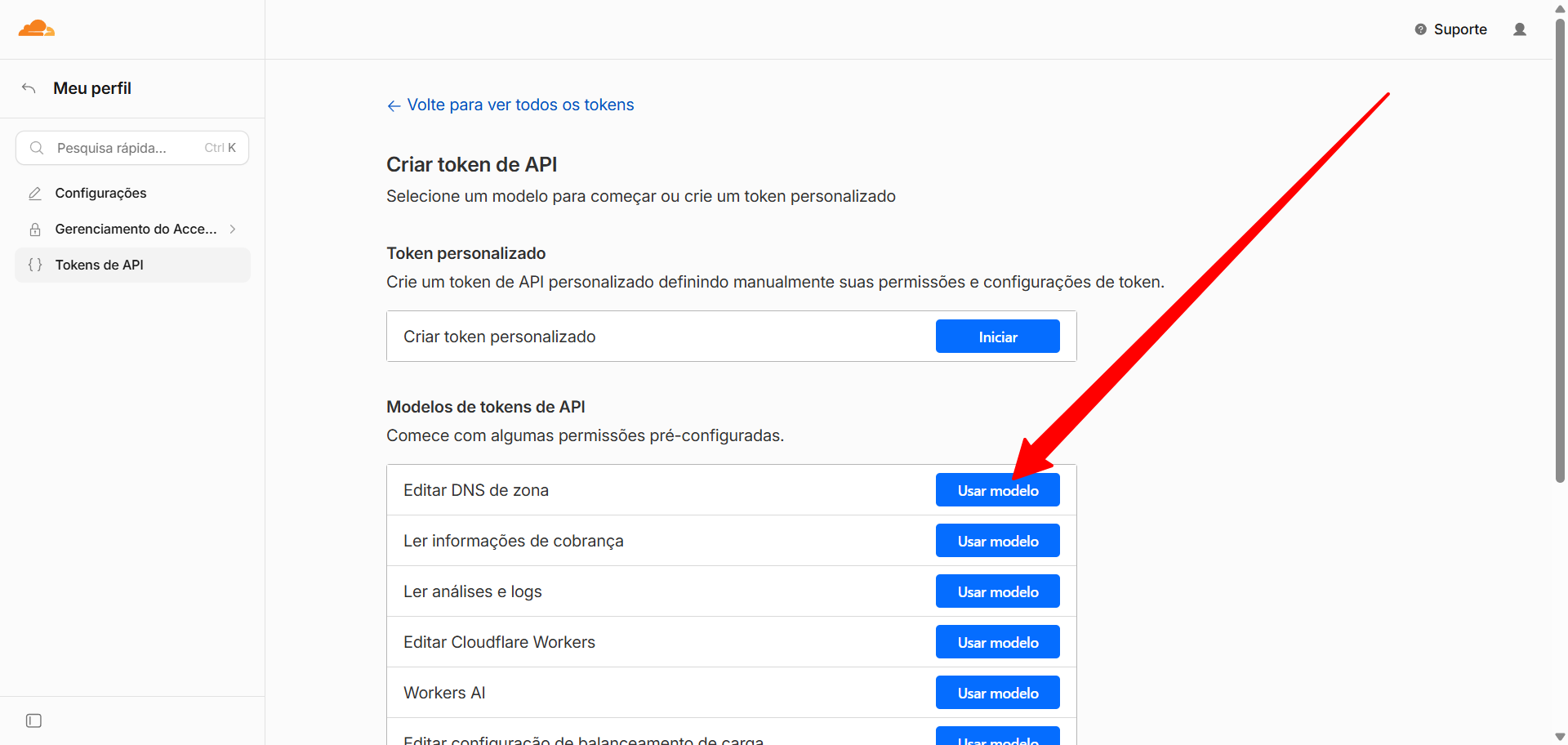
Task: Select Tokens de API sidebar item
Action: coord(132,265)
